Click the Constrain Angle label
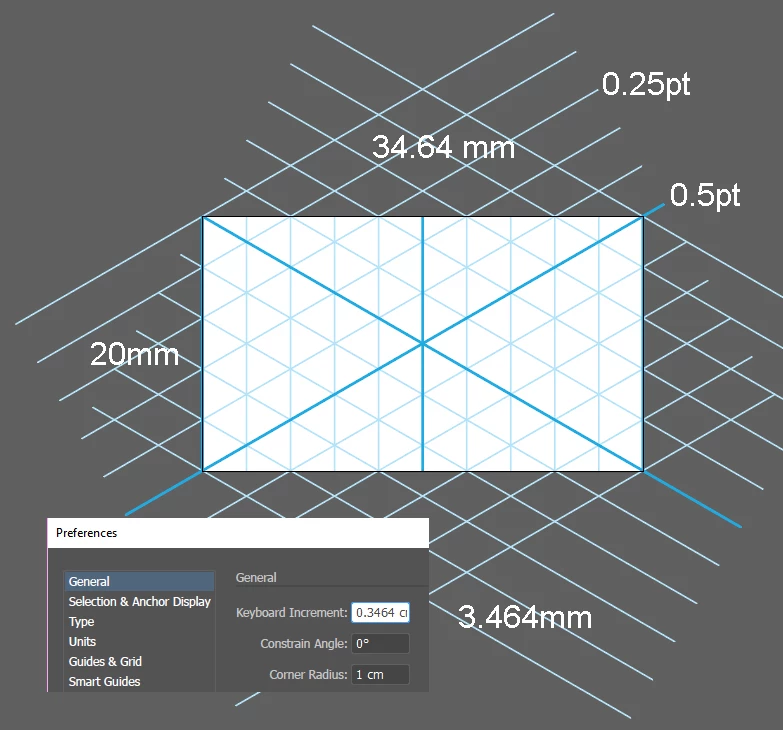 click(304, 644)
